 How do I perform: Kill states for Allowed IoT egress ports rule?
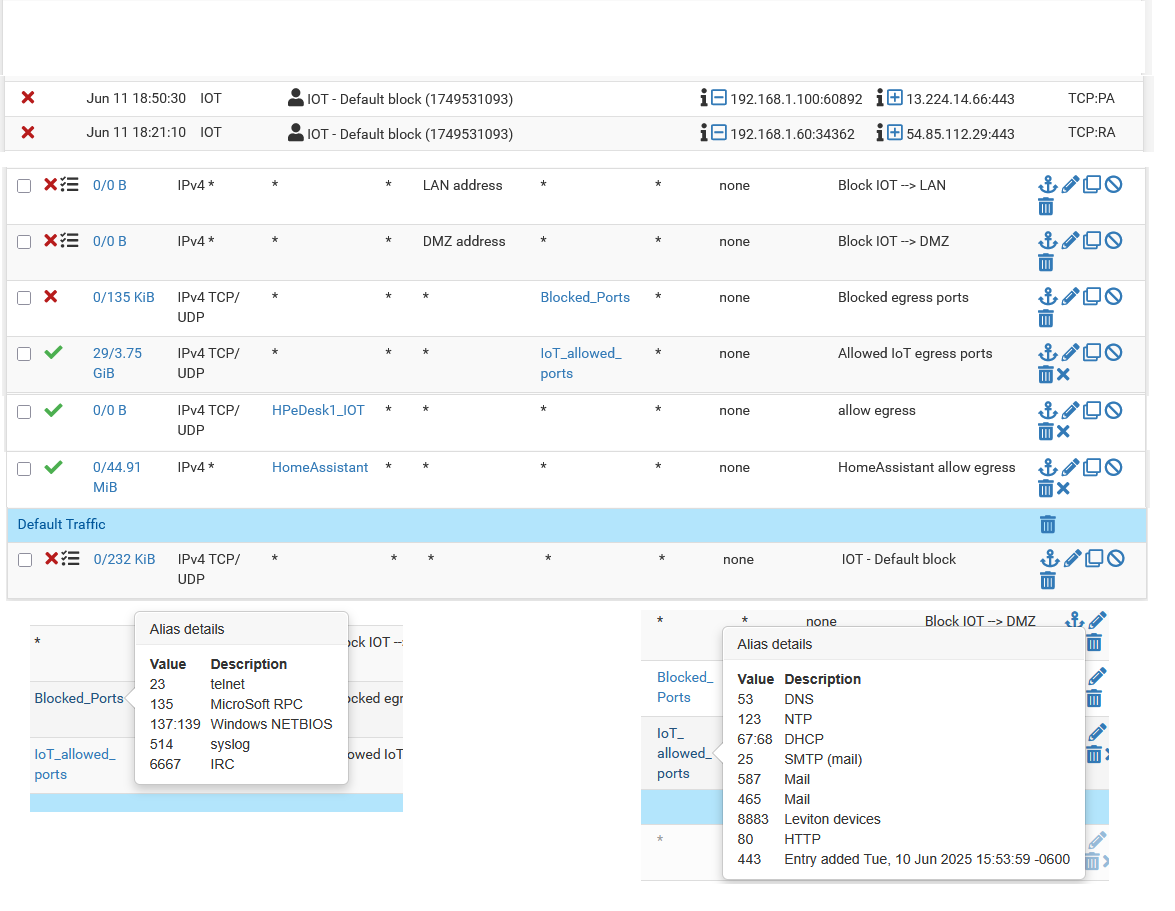1063,375
